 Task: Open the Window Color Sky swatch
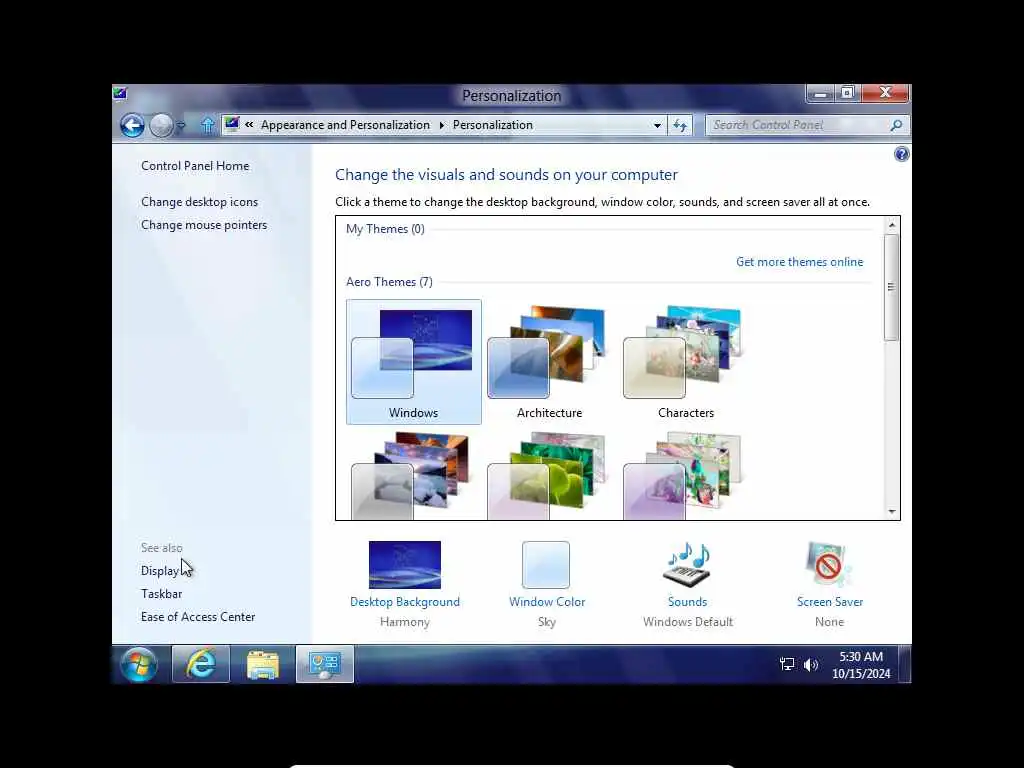[x=546, y=564]
